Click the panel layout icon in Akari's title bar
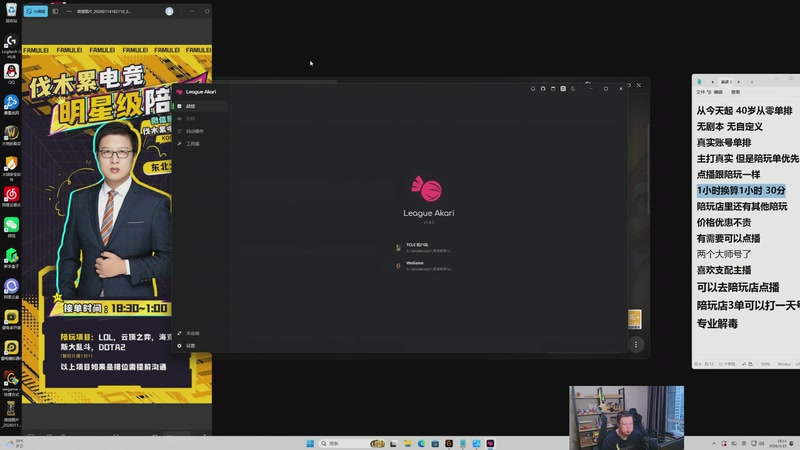The image size is (800, 450). pyautogui.click(x=563, y=89)
